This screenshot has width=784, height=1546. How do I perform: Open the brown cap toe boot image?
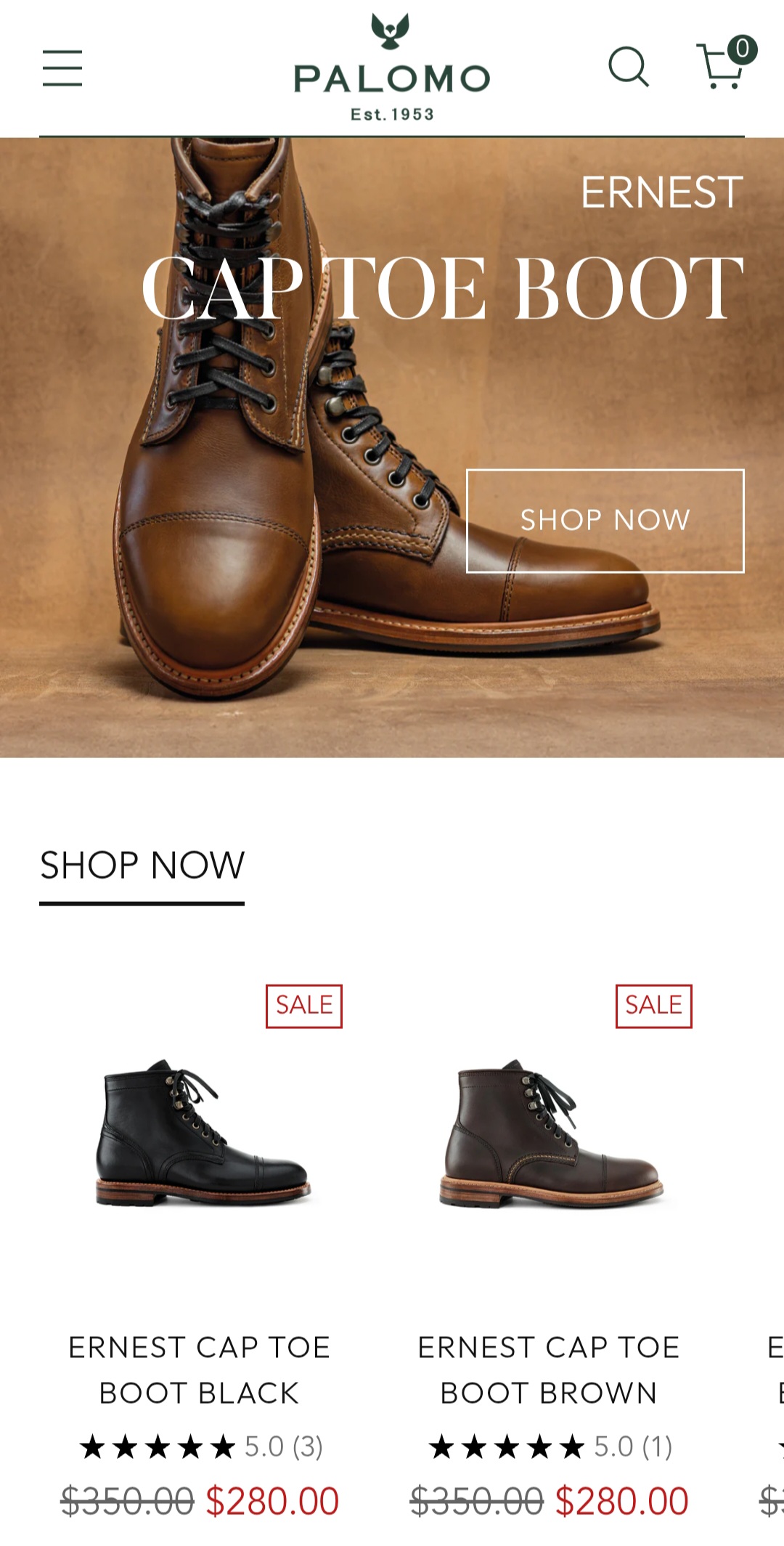pyautogui.click(x=551, y=1134)
